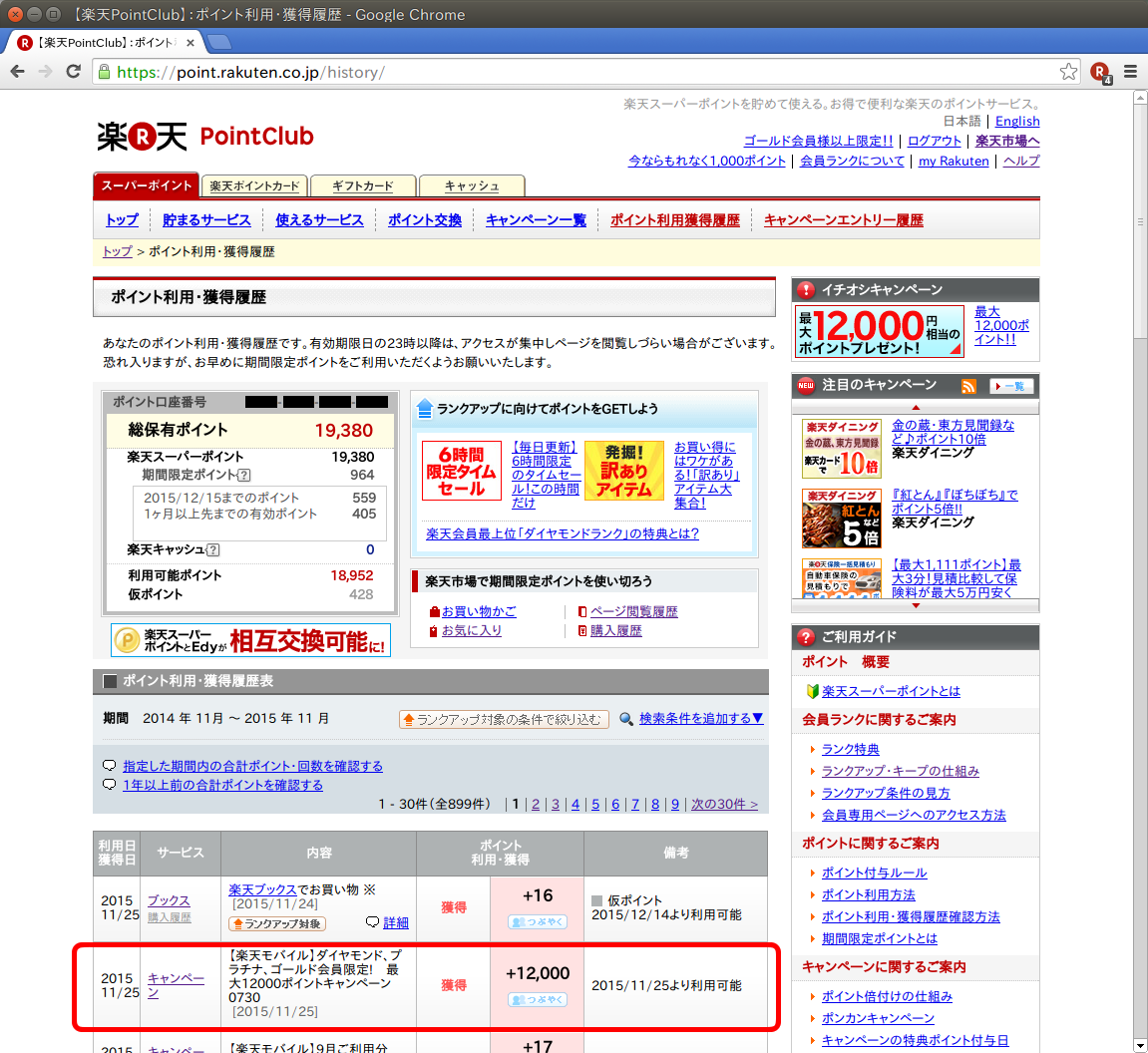
Task: Open お気に入り link
Action: click(x=472, y=631)
